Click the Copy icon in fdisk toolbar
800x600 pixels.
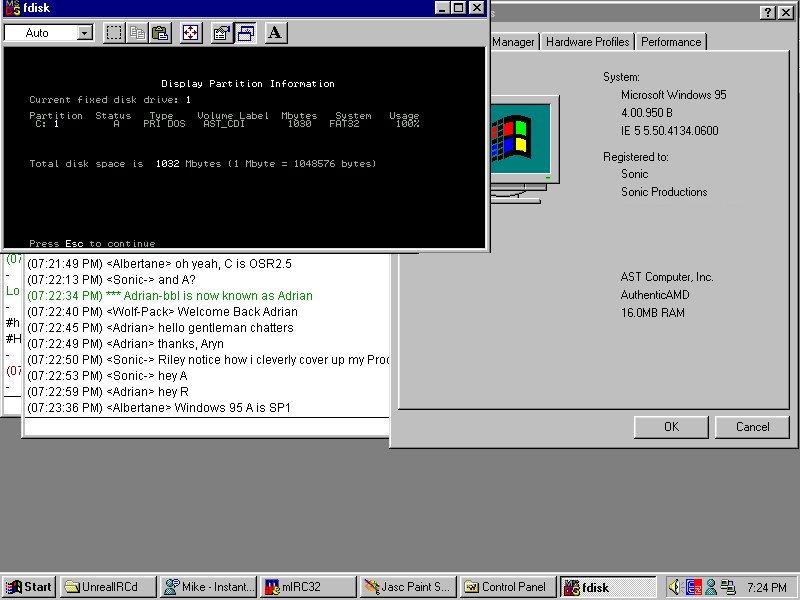coord(138,33)
